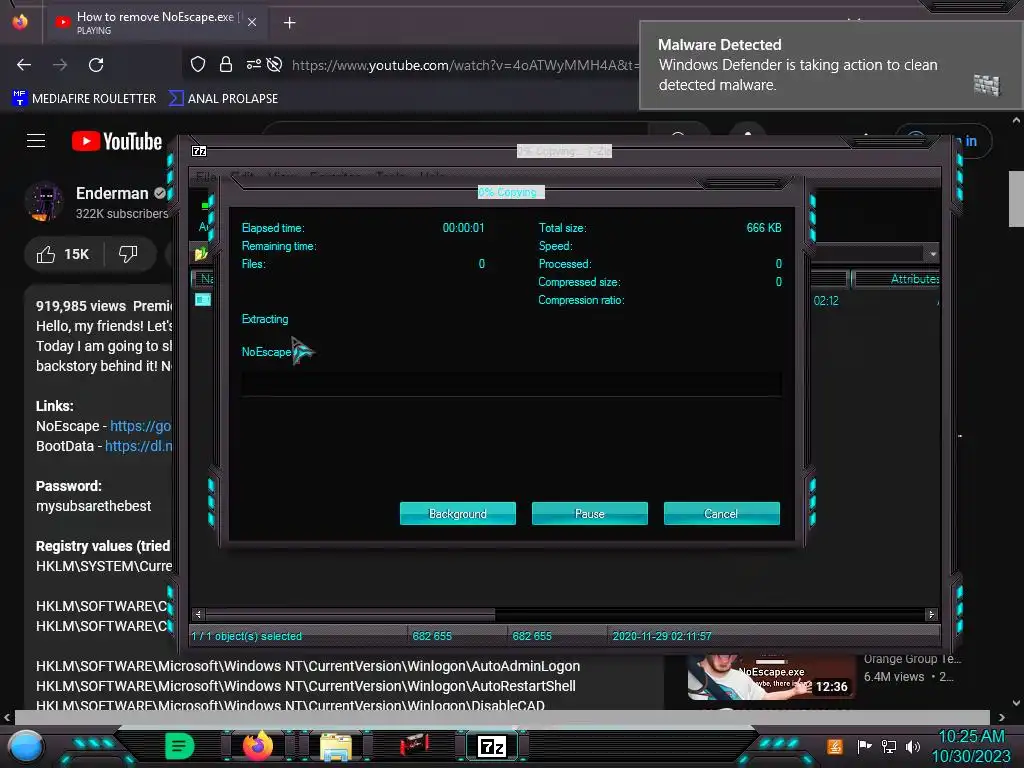
Task: Click the site security padlock icon
Action: (x=226, y=64)
